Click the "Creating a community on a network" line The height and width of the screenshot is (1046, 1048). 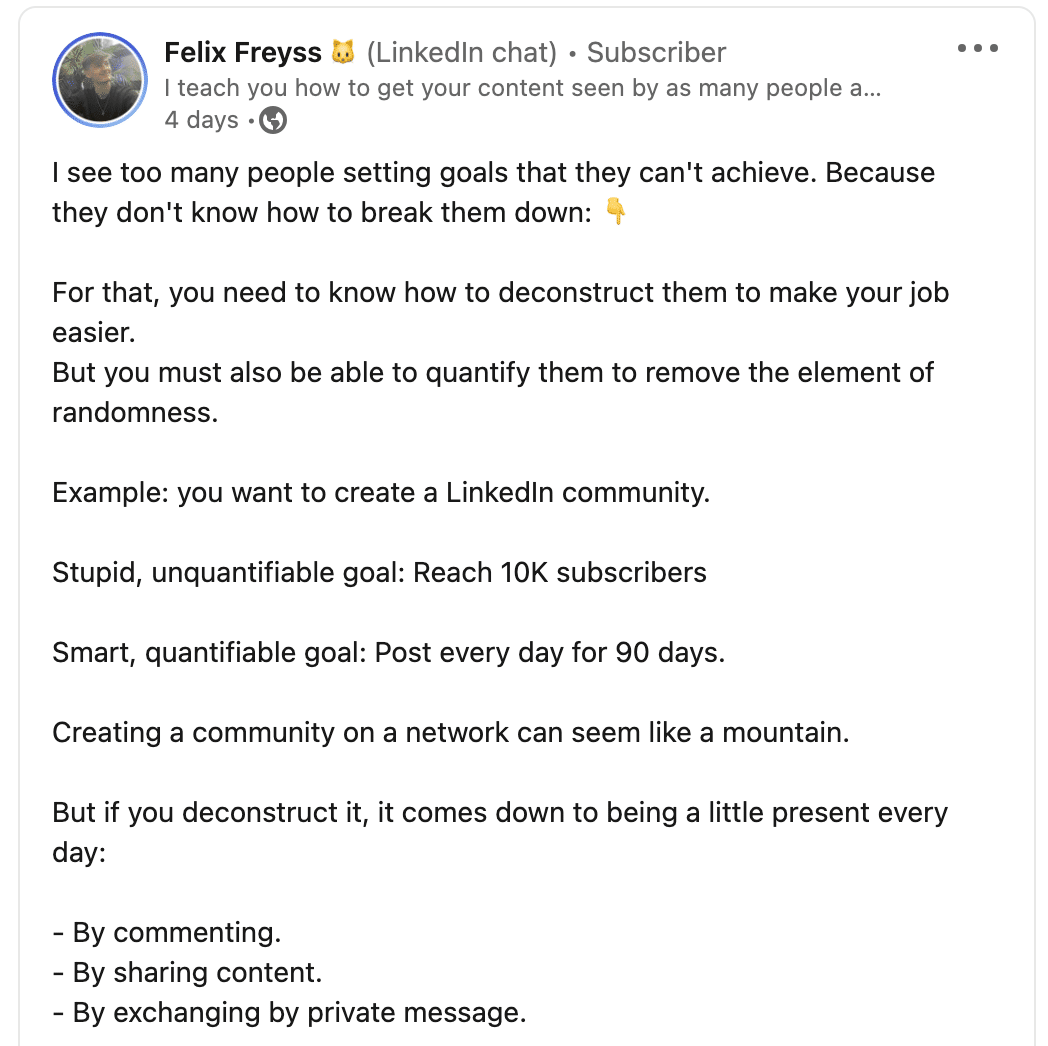click(450, 733)
